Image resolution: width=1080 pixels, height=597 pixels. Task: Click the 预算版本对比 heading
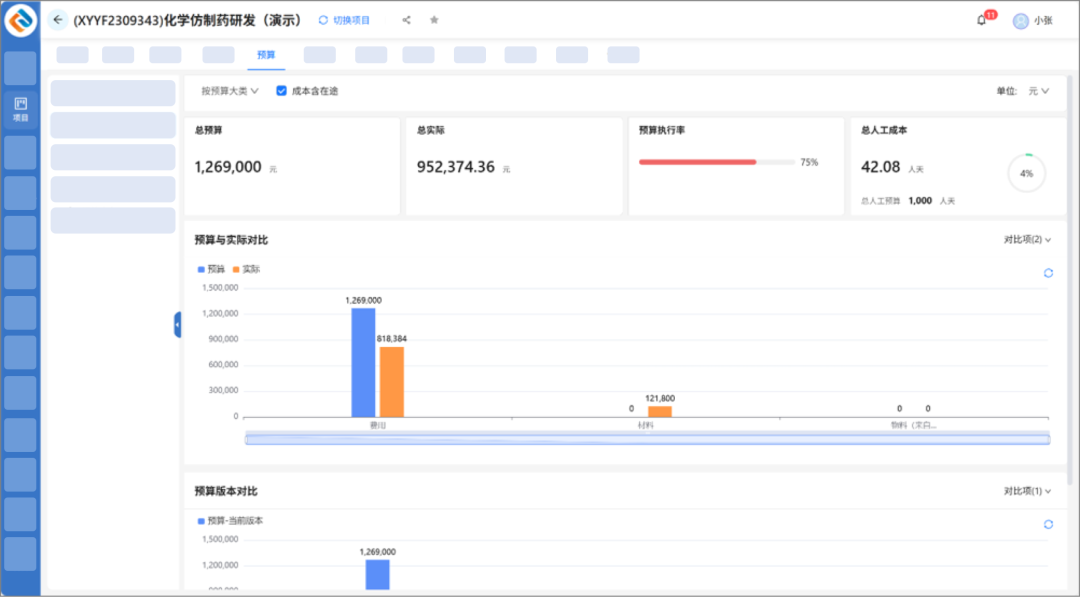tap(225, 491)
